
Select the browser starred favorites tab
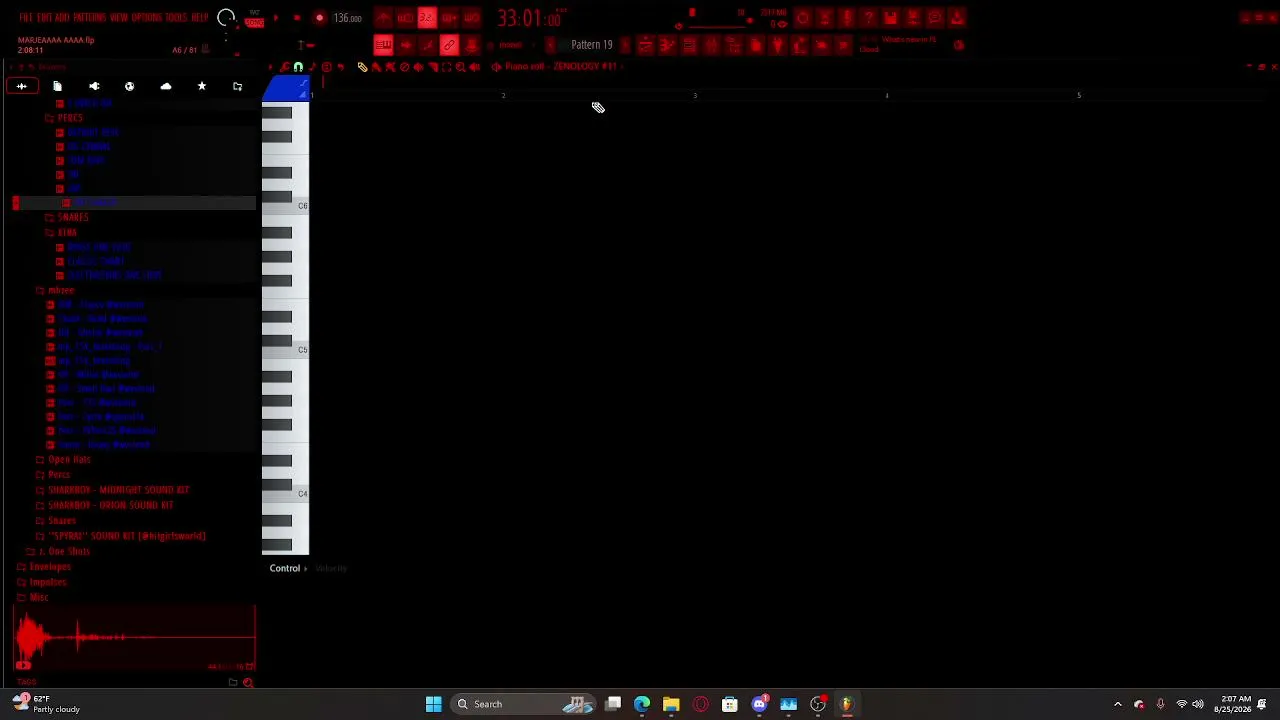tap(202, 86)
